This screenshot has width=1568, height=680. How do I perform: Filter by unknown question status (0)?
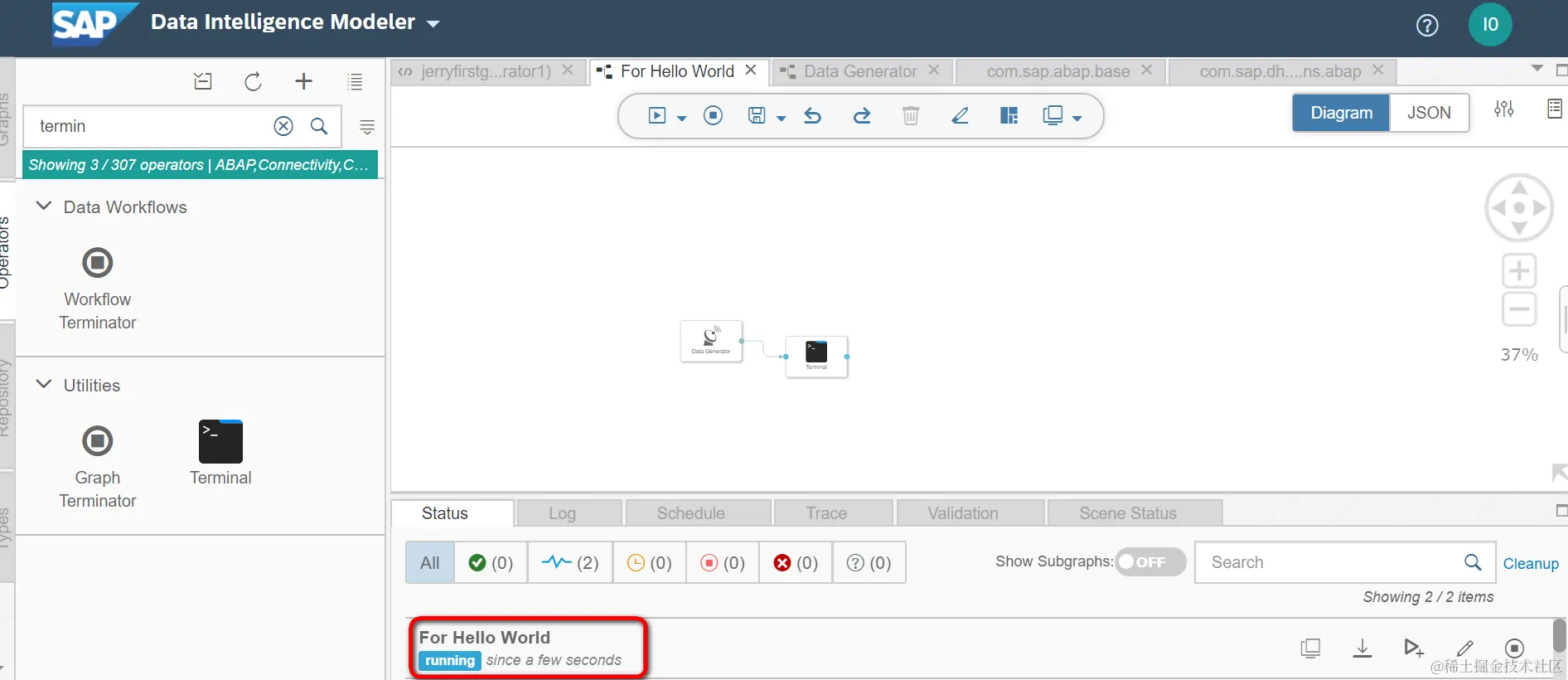(x=869, y=563)
